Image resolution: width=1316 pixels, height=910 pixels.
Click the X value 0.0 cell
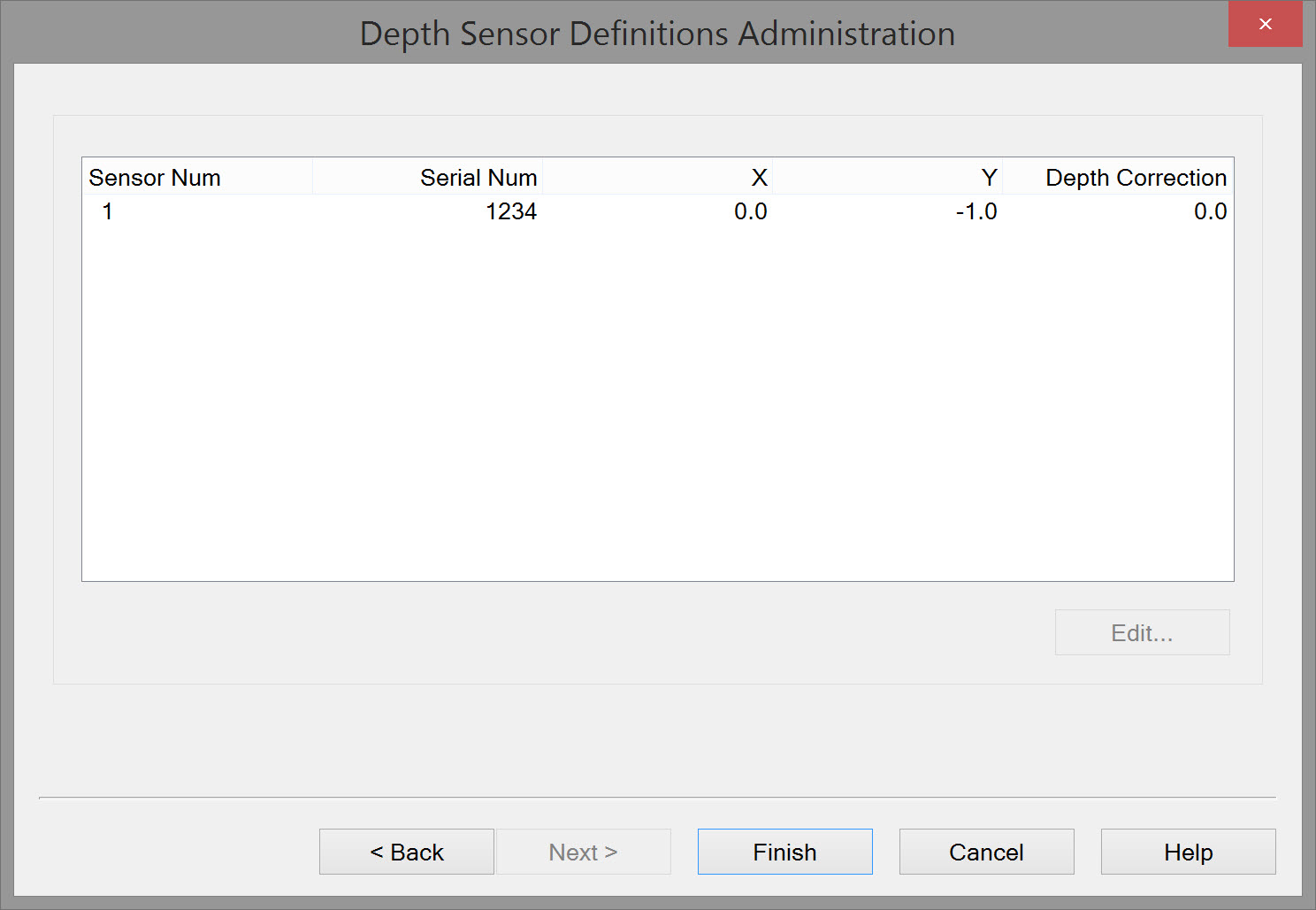point(750,211)
